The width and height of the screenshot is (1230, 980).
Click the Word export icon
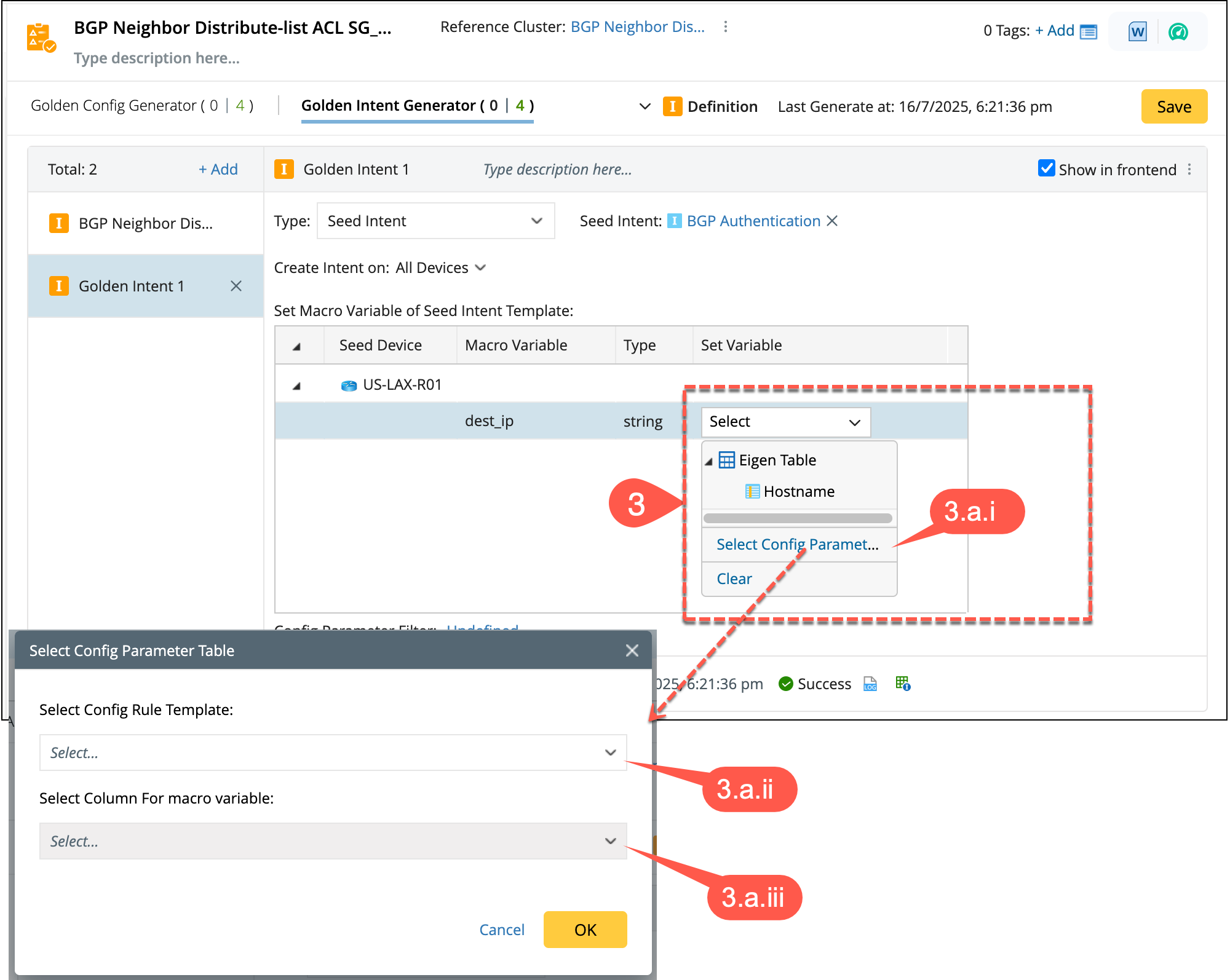(x=1137, y=31)
